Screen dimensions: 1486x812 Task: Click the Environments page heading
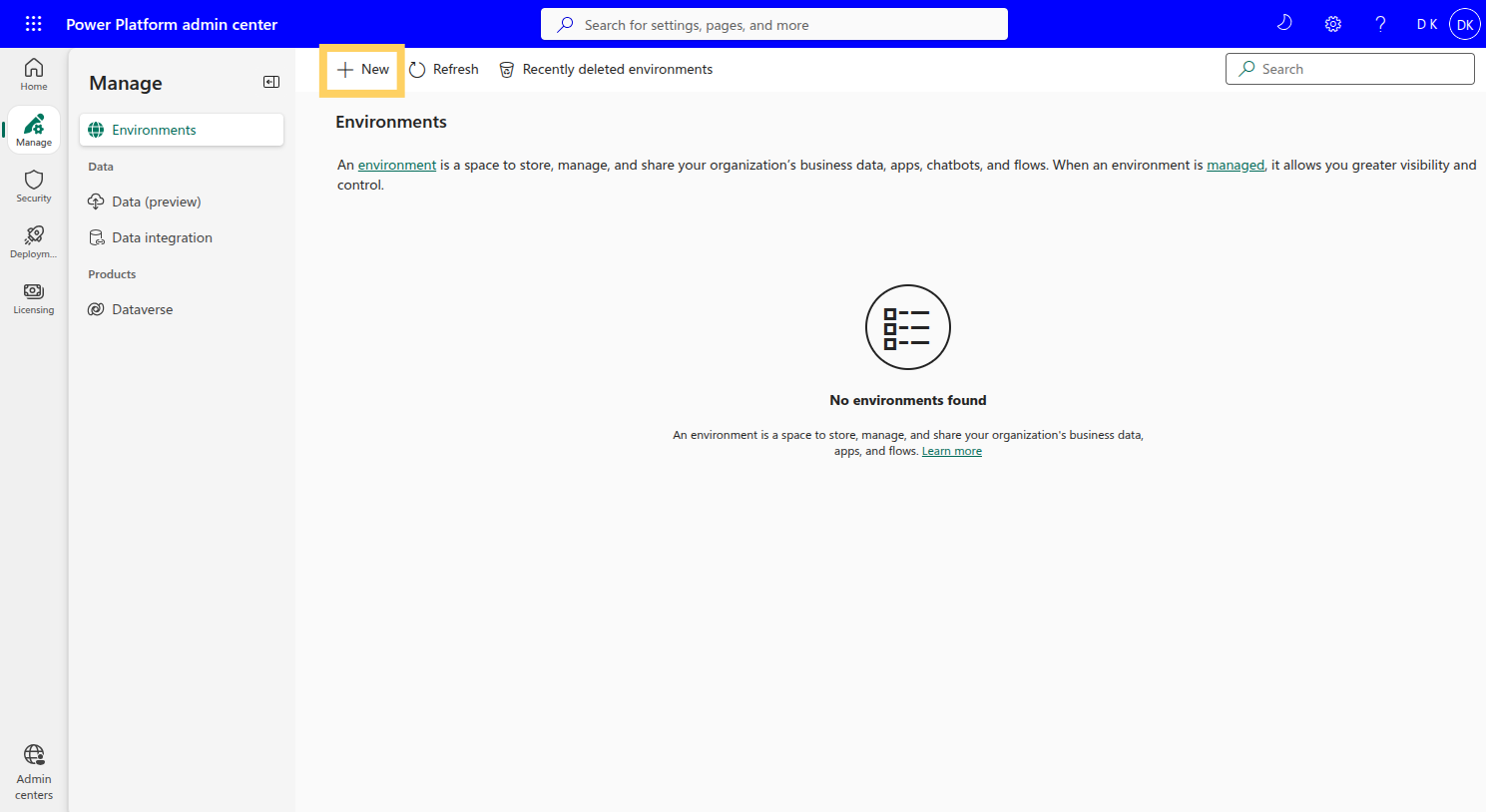click(391, 122)
